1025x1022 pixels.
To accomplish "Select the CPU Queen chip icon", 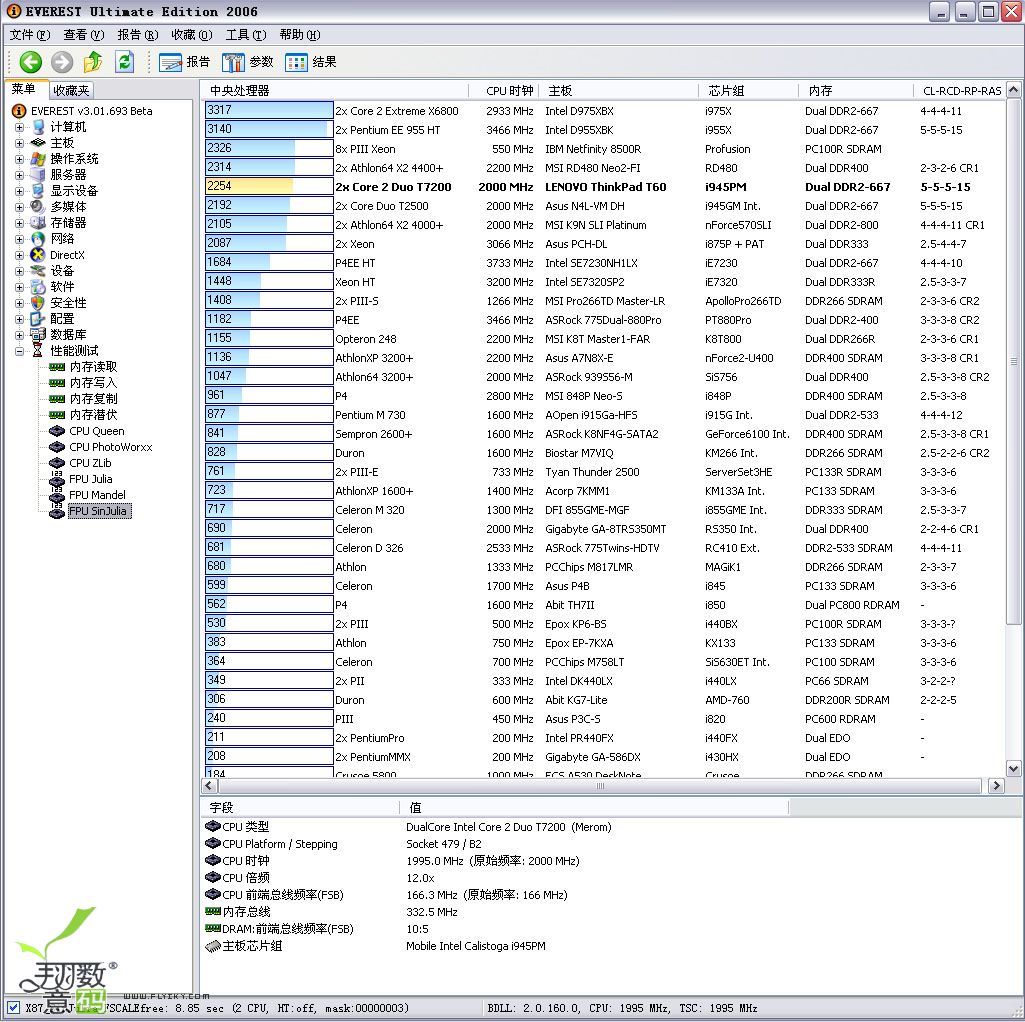I will click(x=57, y=431).
